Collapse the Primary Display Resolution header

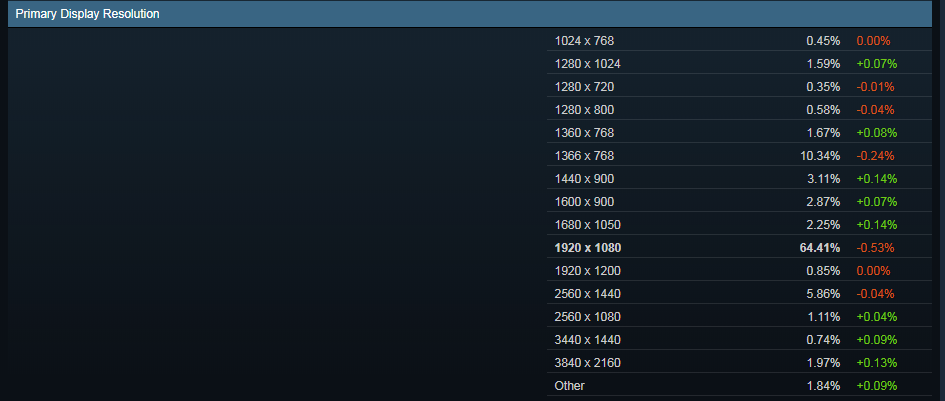pos(88,14)
